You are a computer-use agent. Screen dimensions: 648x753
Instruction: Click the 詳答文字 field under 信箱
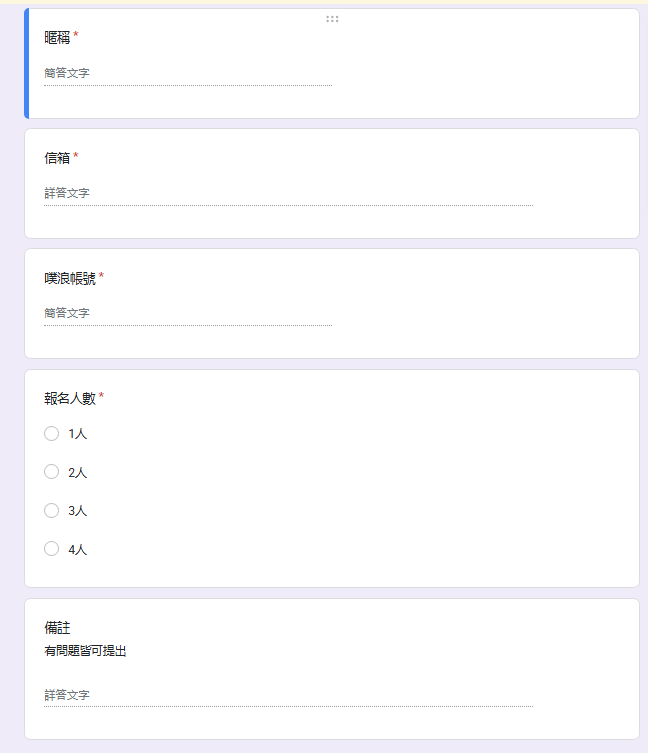[288, 194]
